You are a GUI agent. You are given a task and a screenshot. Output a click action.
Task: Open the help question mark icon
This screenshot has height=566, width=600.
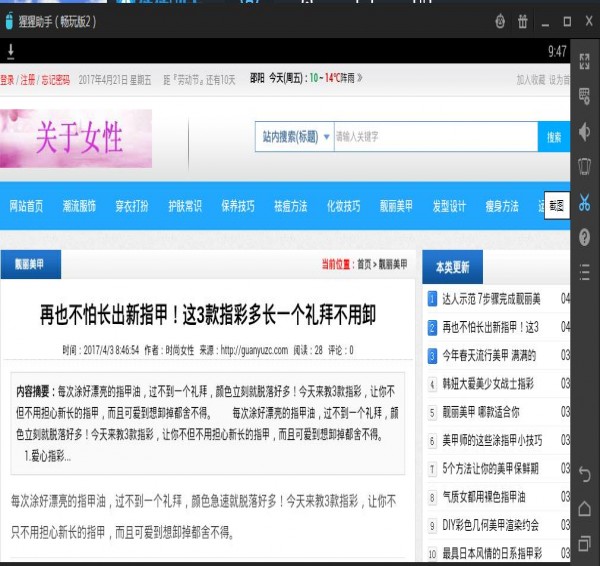coord(584,237)
